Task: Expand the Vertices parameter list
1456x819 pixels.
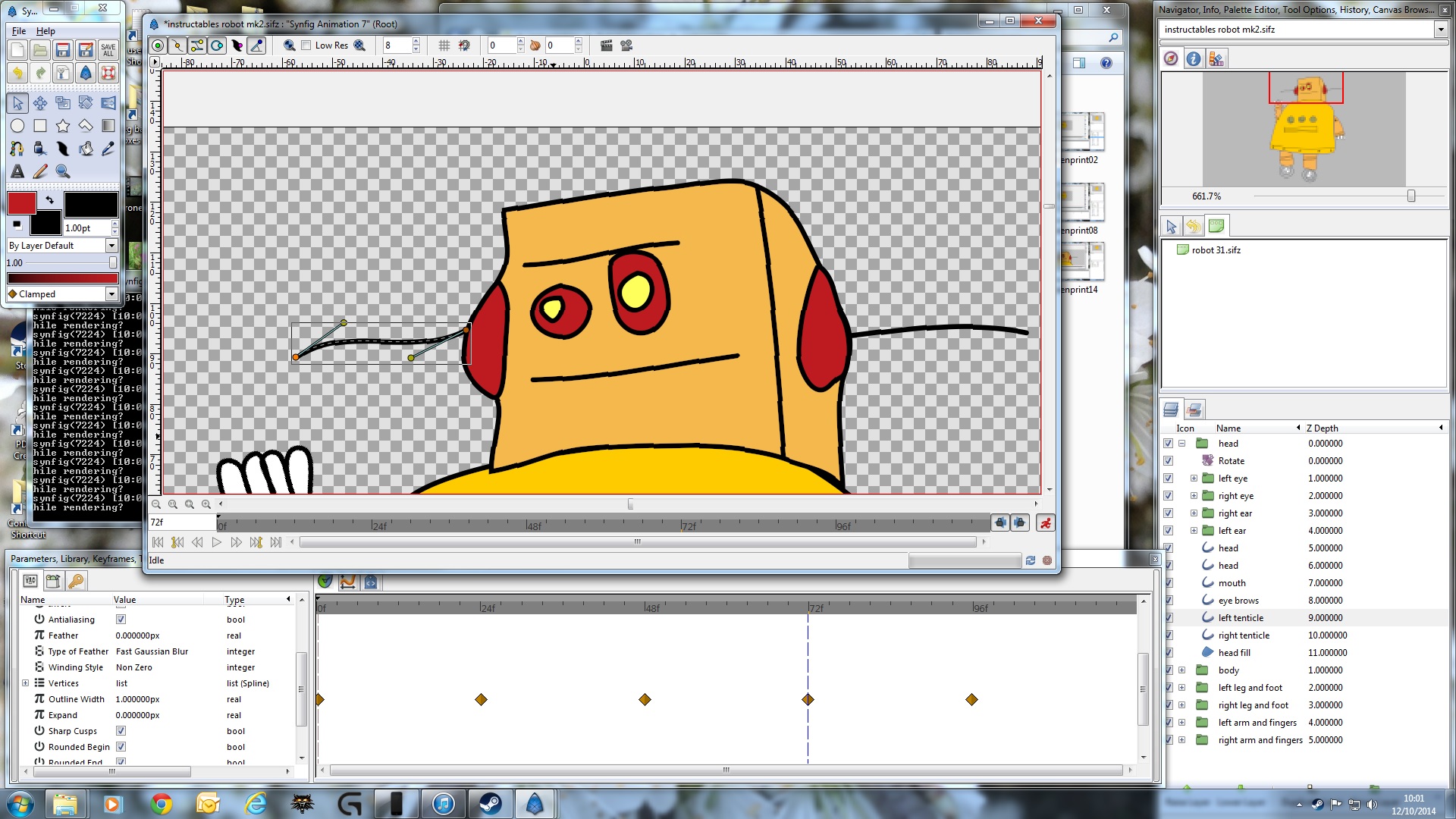Action: click(26, 683)
